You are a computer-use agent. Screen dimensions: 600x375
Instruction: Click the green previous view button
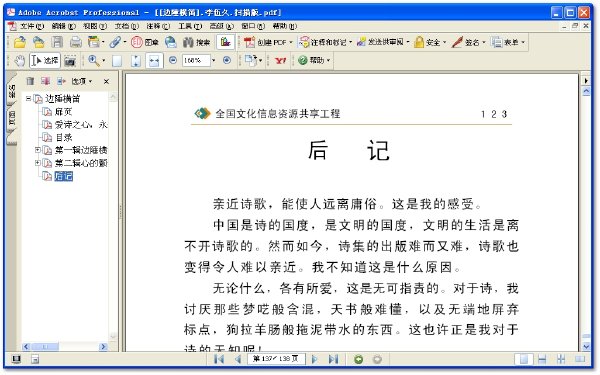pyautogui.click(x=359, y=359)
